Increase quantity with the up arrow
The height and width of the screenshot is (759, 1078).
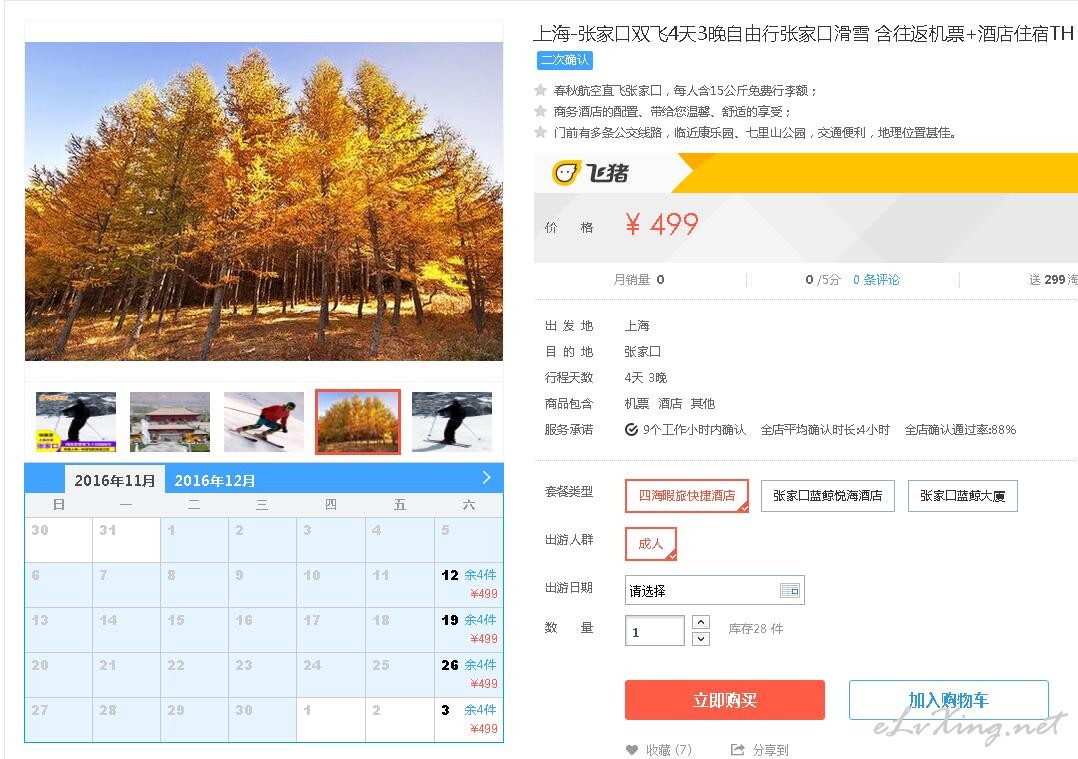[x=700, y=622]
